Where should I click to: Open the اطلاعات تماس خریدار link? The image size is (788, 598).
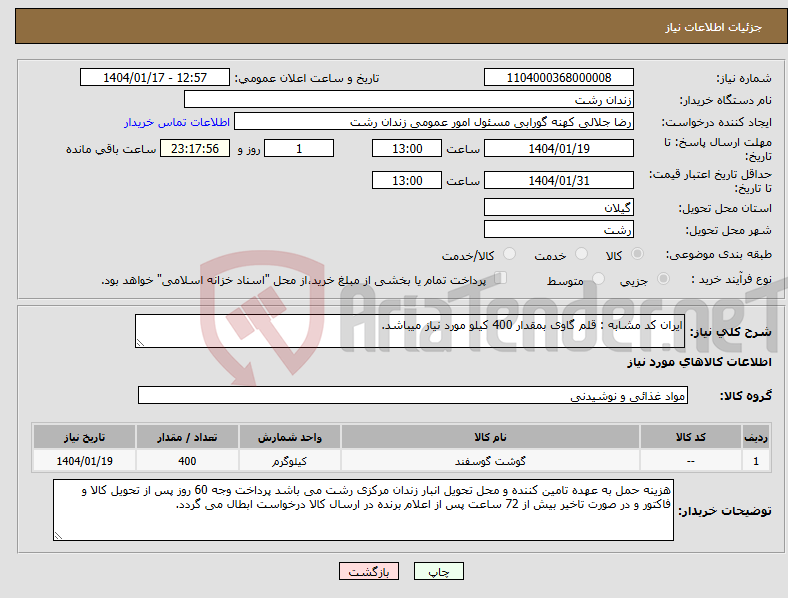[x=177, y=122]
